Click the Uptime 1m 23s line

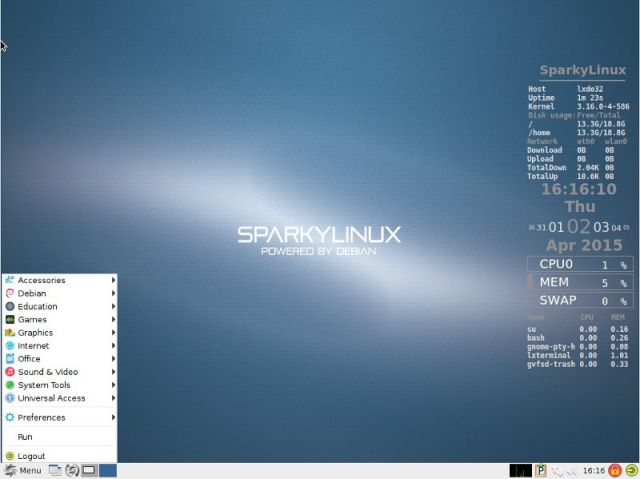click(565, 98)
